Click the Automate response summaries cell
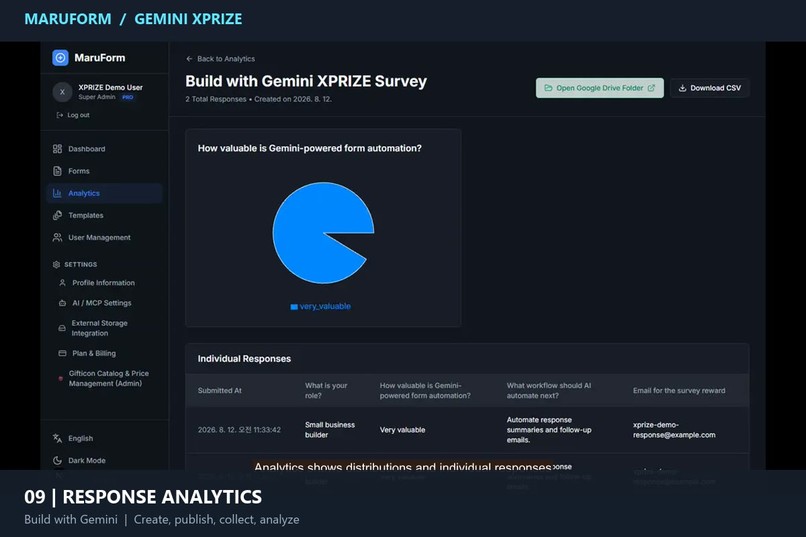This screenshot has height=537, width=806. pyautogui.click(x=549, y=430)
